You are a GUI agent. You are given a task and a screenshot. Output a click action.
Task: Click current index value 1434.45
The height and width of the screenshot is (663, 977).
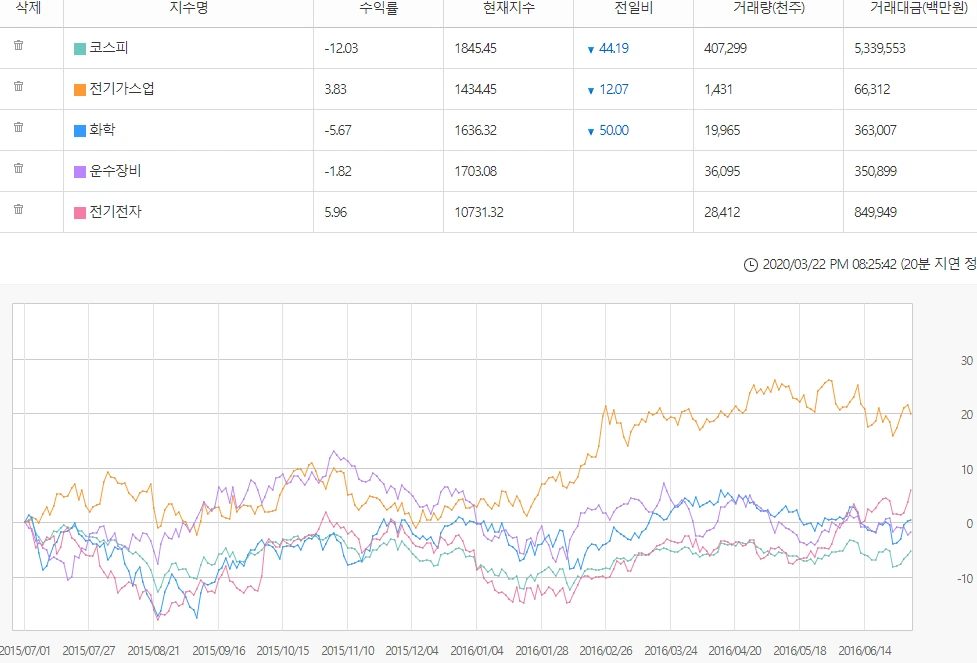[475, 90]
